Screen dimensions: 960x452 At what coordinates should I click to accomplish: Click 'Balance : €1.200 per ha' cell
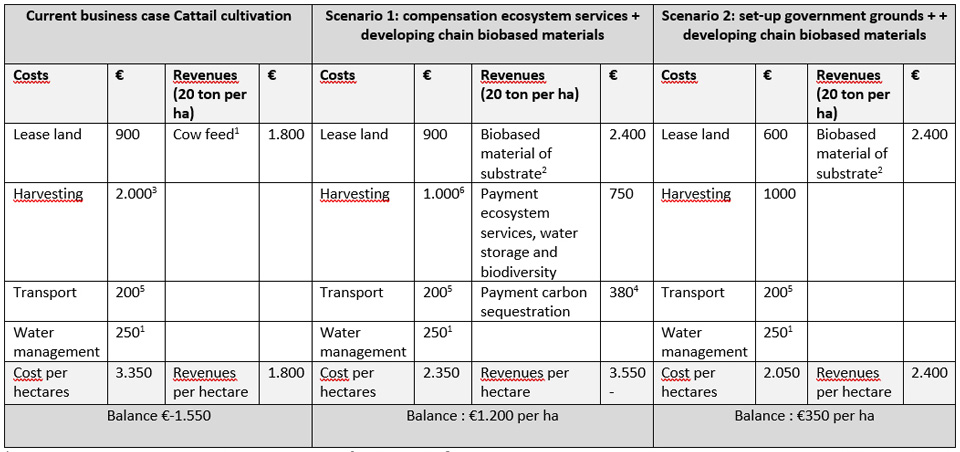(482, 425)
